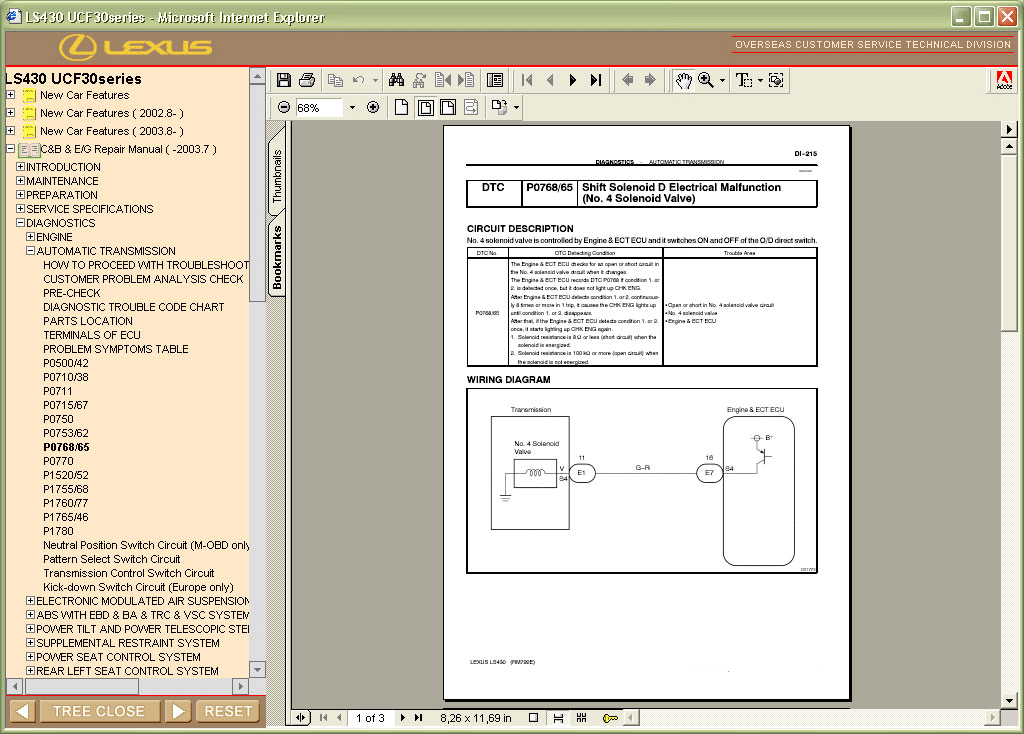Go to previous view arrow
1024x734 pixels.
628,80
